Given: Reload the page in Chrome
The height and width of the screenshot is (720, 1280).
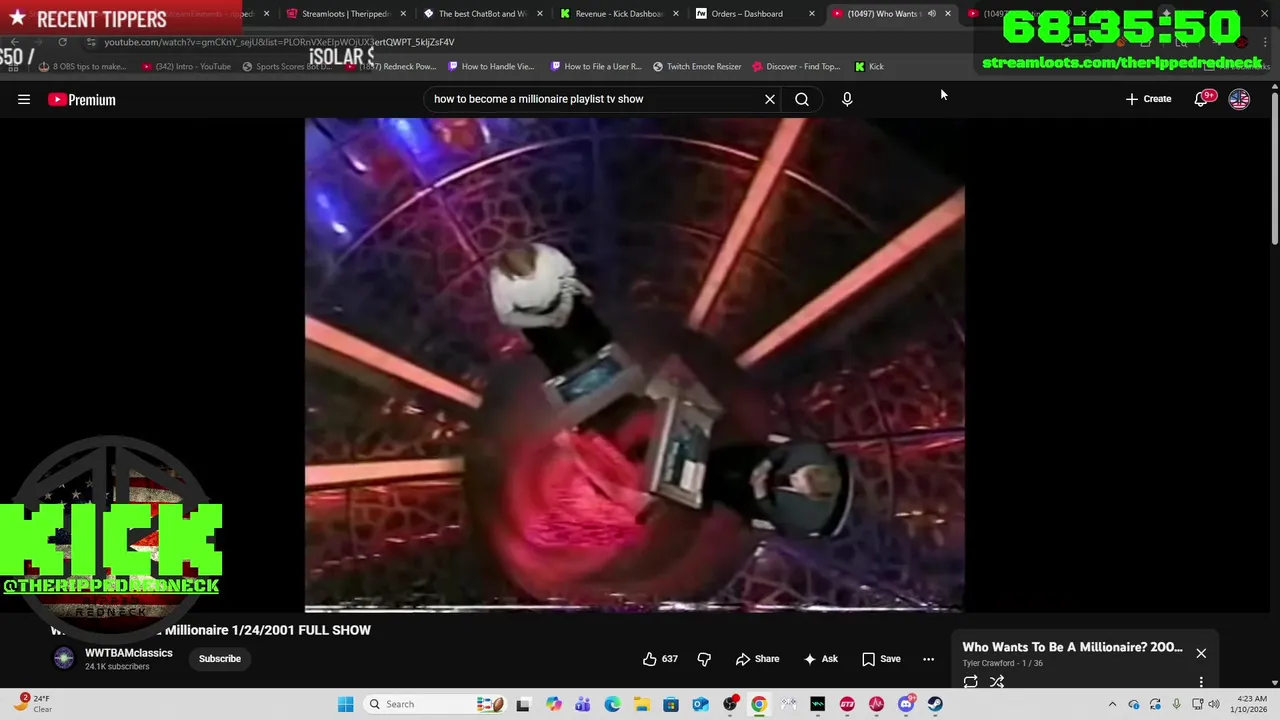Looking at the screenshot, I should pos(62,42).
